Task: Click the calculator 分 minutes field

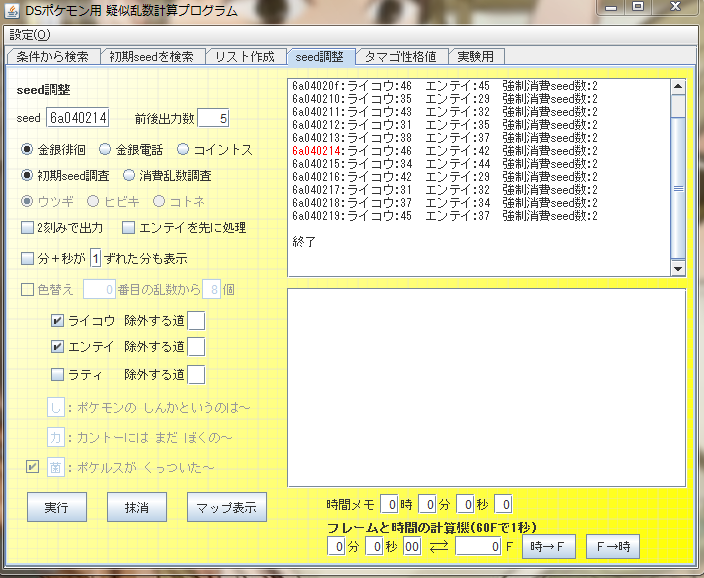Action: click(x=336, y=547)
